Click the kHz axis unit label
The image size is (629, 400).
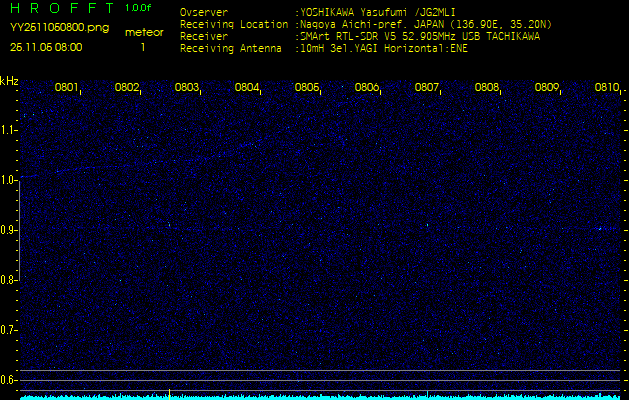point(9,81)
